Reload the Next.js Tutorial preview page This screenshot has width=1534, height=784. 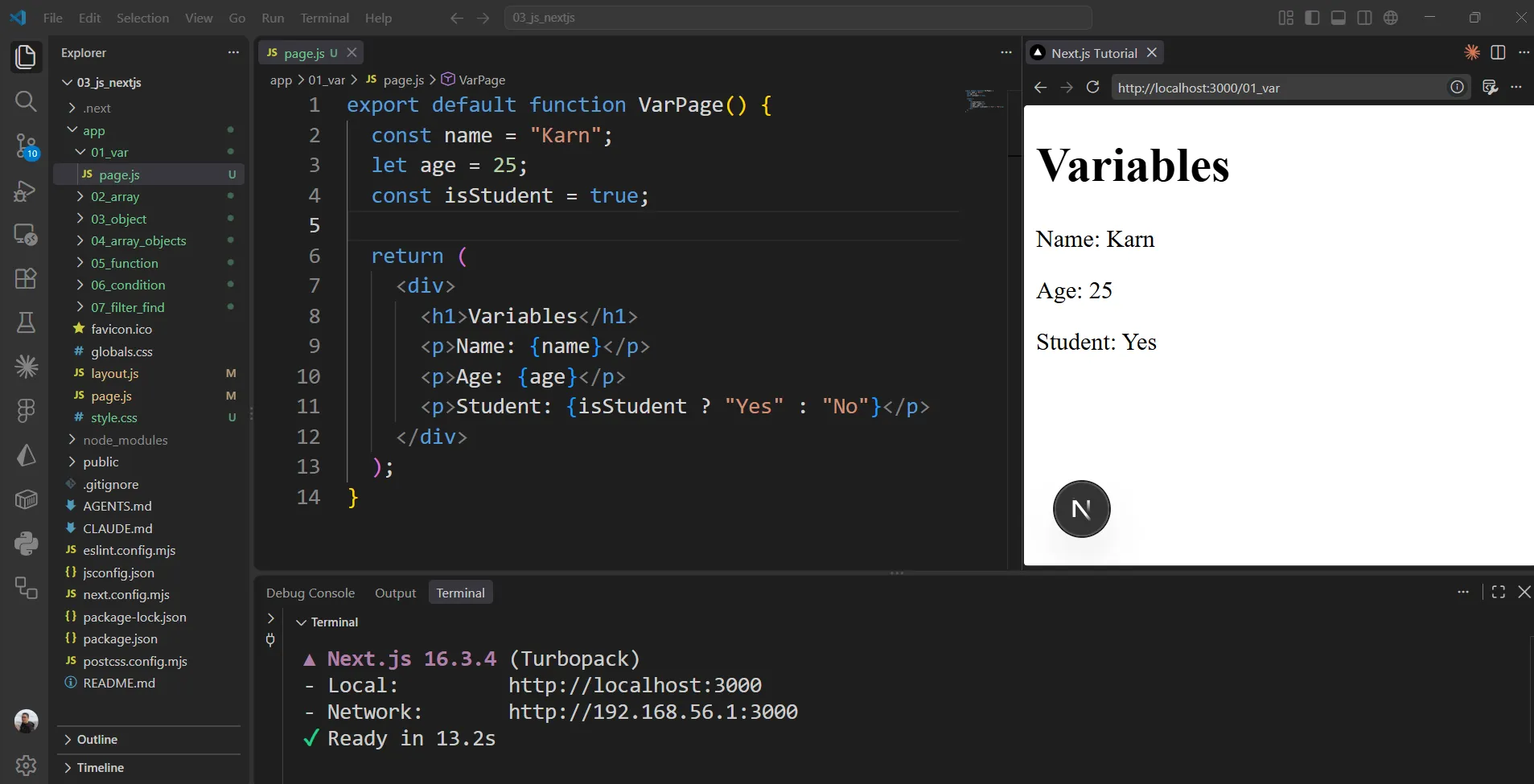click(x=1092, y=88)
